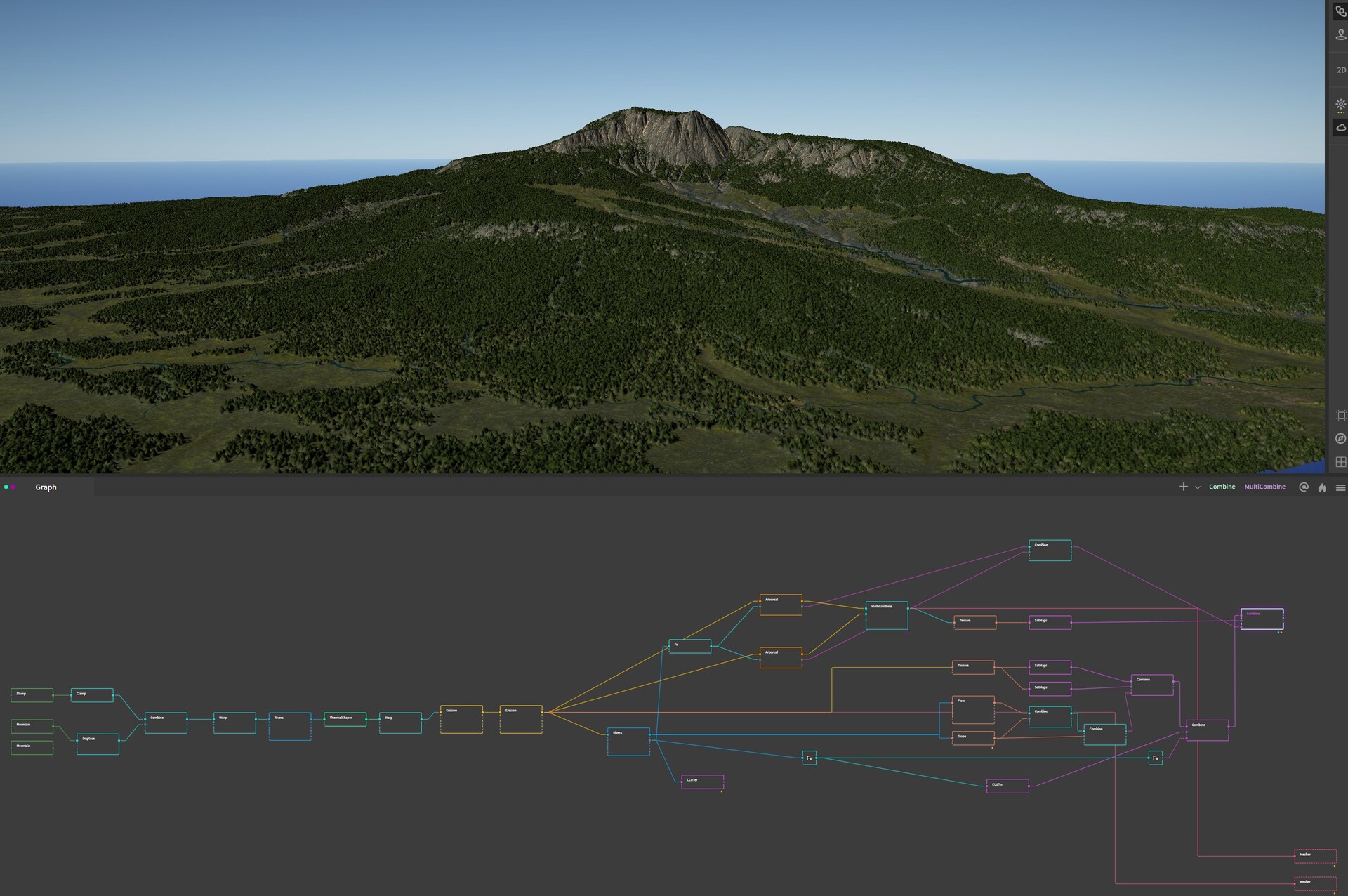Click the orbit camera icon
This screenshot has height=896, width=1348.
point(1340,11)
